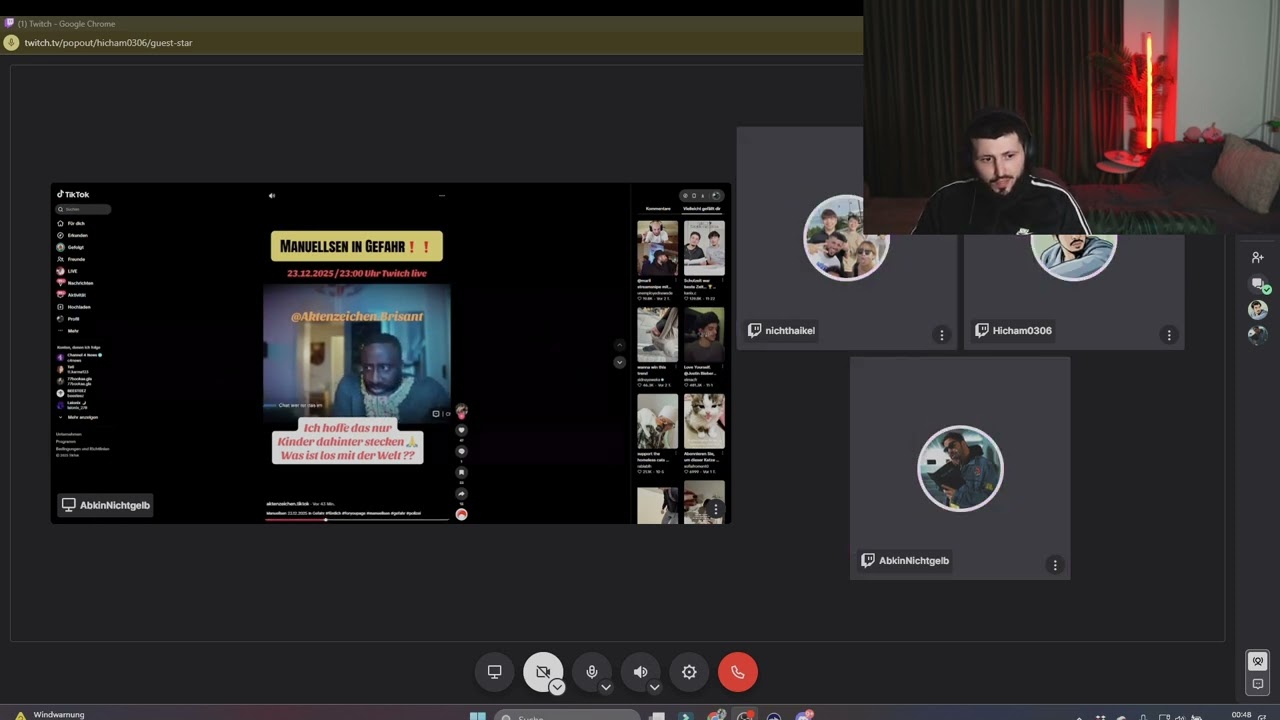The height and width of the screenshot is (720, 1280).
Task: Open the TikTok video comments bubble
Action: click(x=461, y=451)
